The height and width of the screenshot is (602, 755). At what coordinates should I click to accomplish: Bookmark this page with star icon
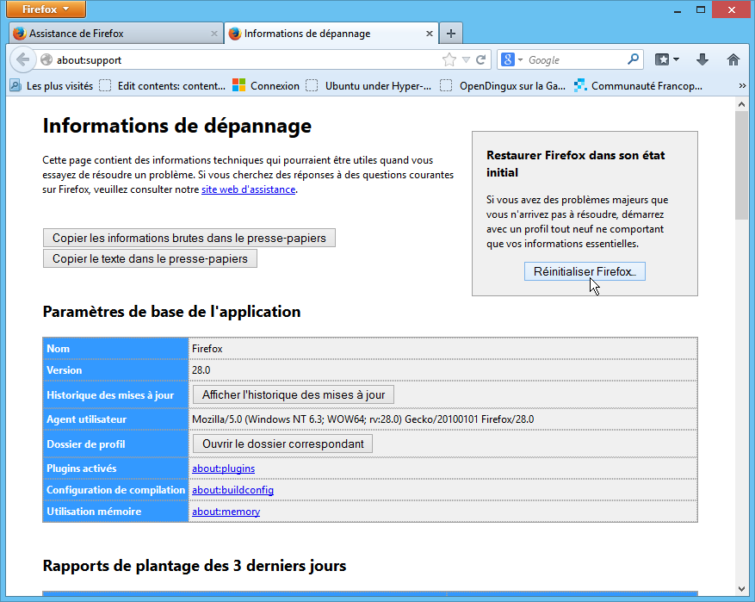coord(449,60)
